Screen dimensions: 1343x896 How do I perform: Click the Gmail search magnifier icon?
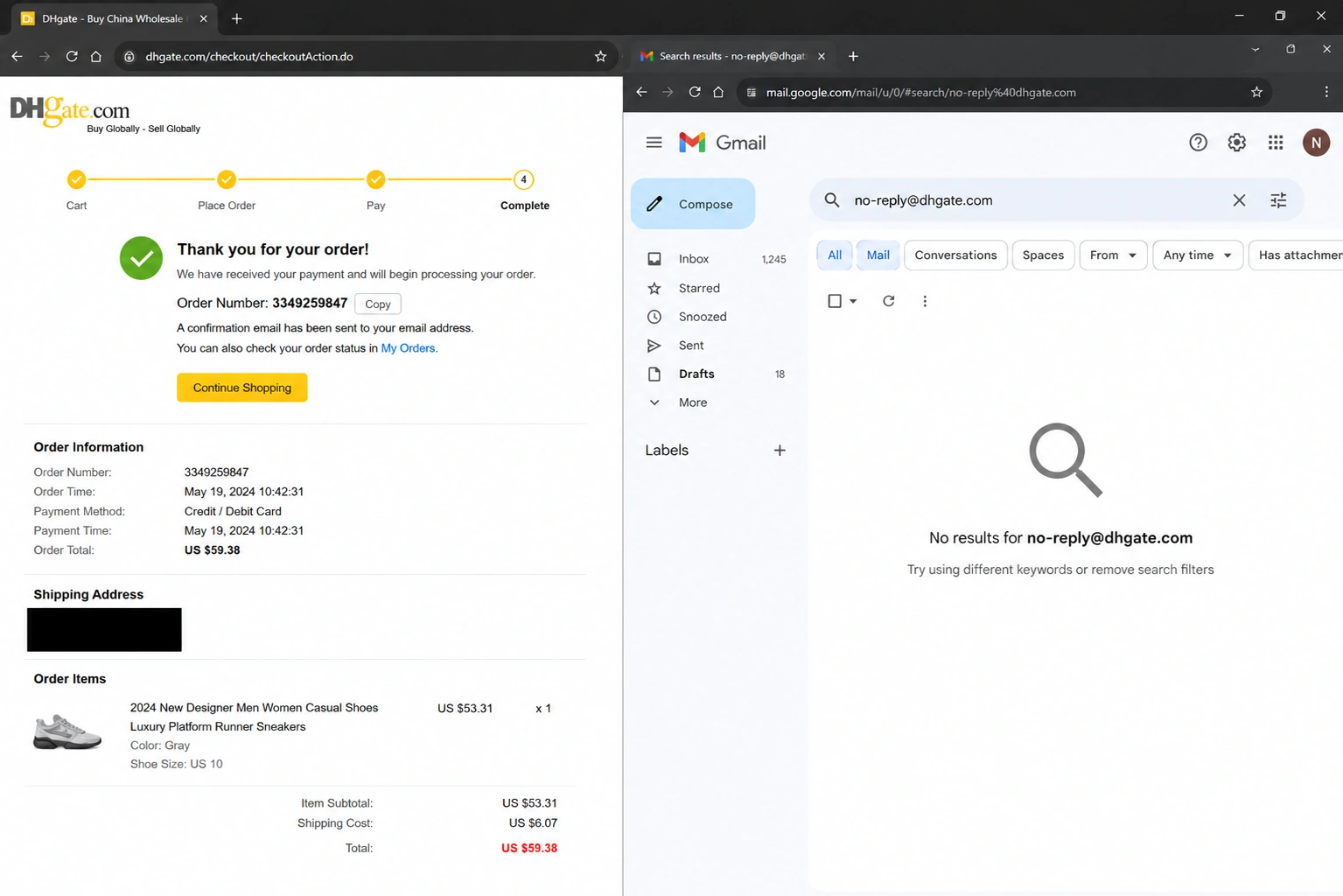pyautogui.click(x=832, y=200)
